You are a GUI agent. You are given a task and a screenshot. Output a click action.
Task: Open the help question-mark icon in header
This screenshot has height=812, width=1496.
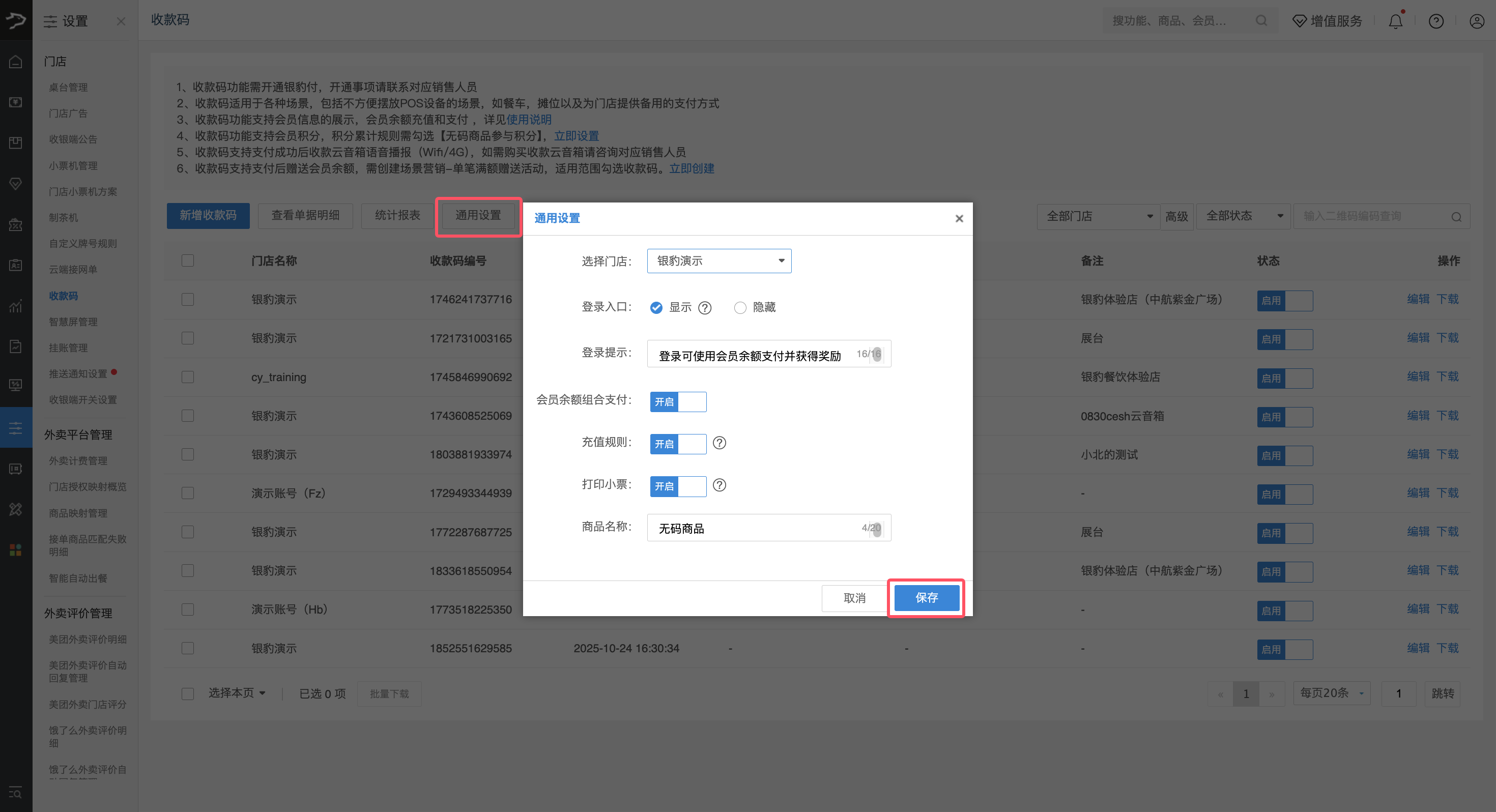1435,21
